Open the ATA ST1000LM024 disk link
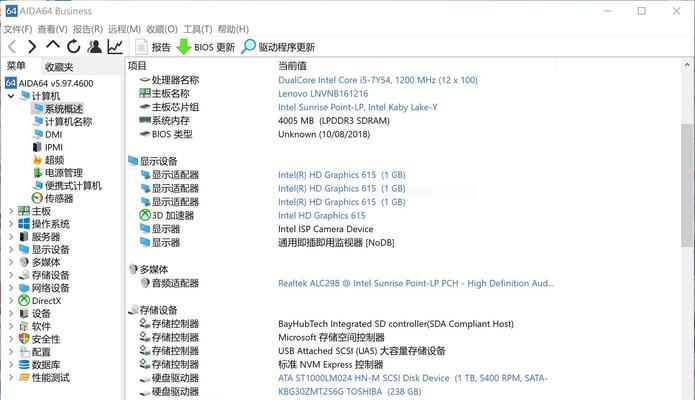Screen dimensions: 695x400 [413, 378]
